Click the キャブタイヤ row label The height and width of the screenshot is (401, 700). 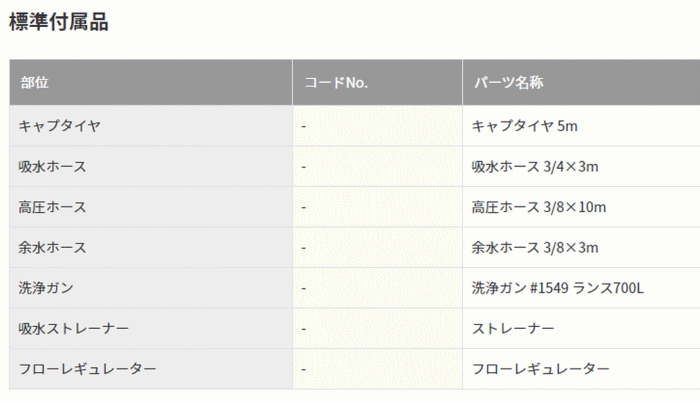(59, 126)
